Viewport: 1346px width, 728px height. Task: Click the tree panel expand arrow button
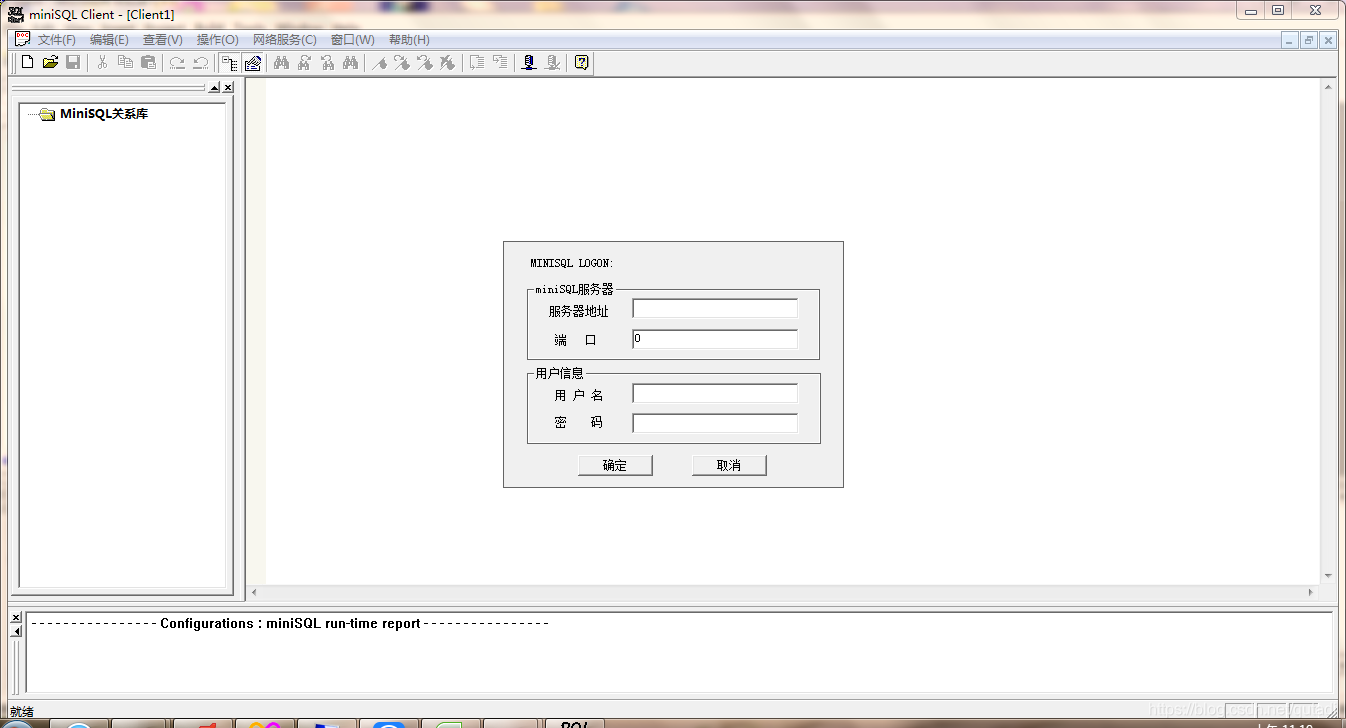pyautogui.click(x=214, y=88)
